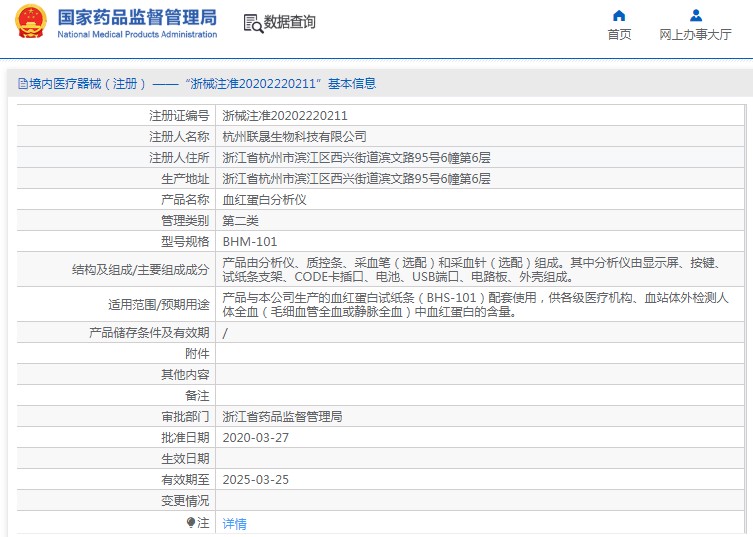Select the 生产地址 address value

coord(356,179)
